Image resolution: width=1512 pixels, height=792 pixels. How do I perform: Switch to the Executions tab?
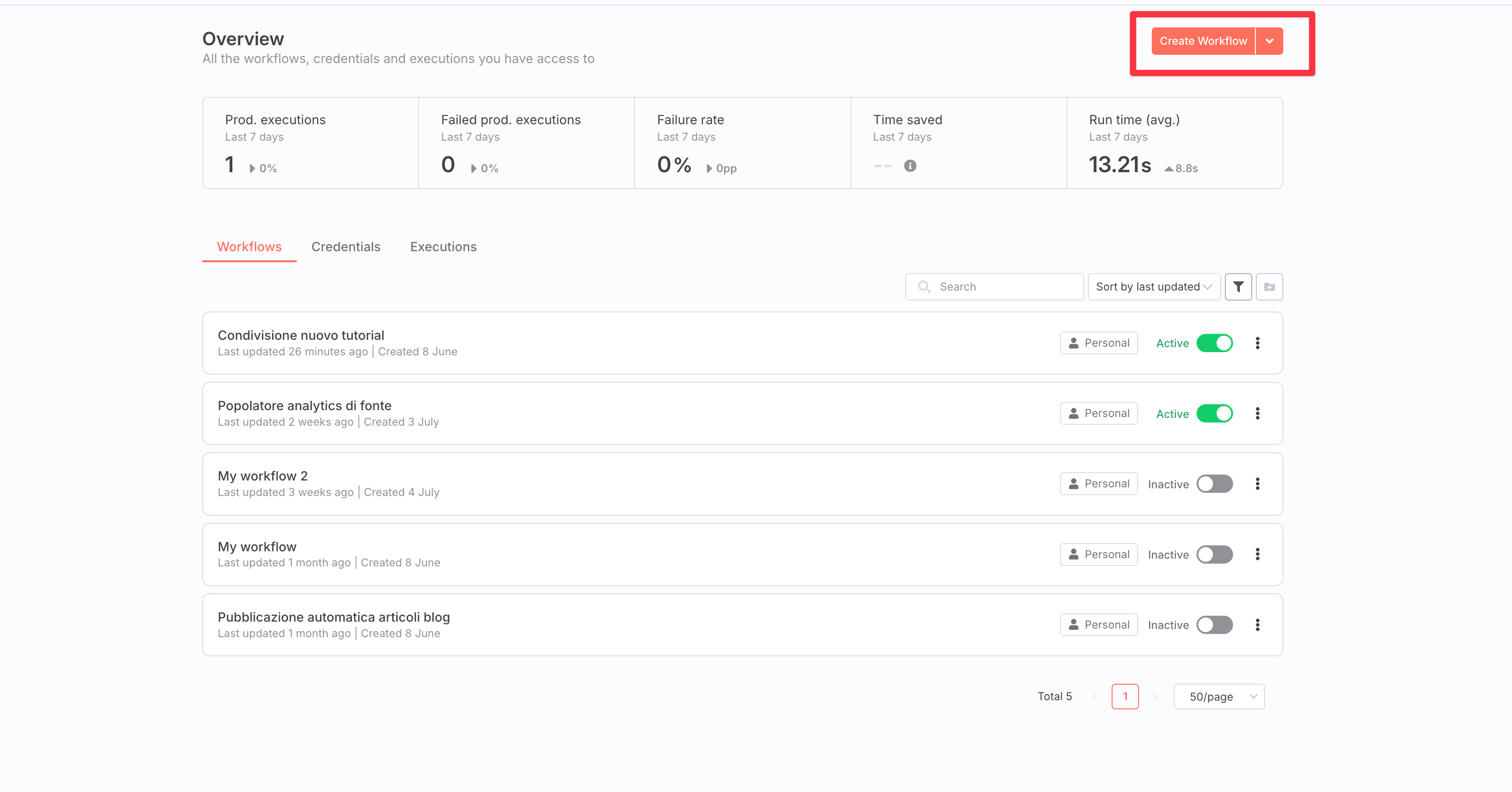pos(443,247)
